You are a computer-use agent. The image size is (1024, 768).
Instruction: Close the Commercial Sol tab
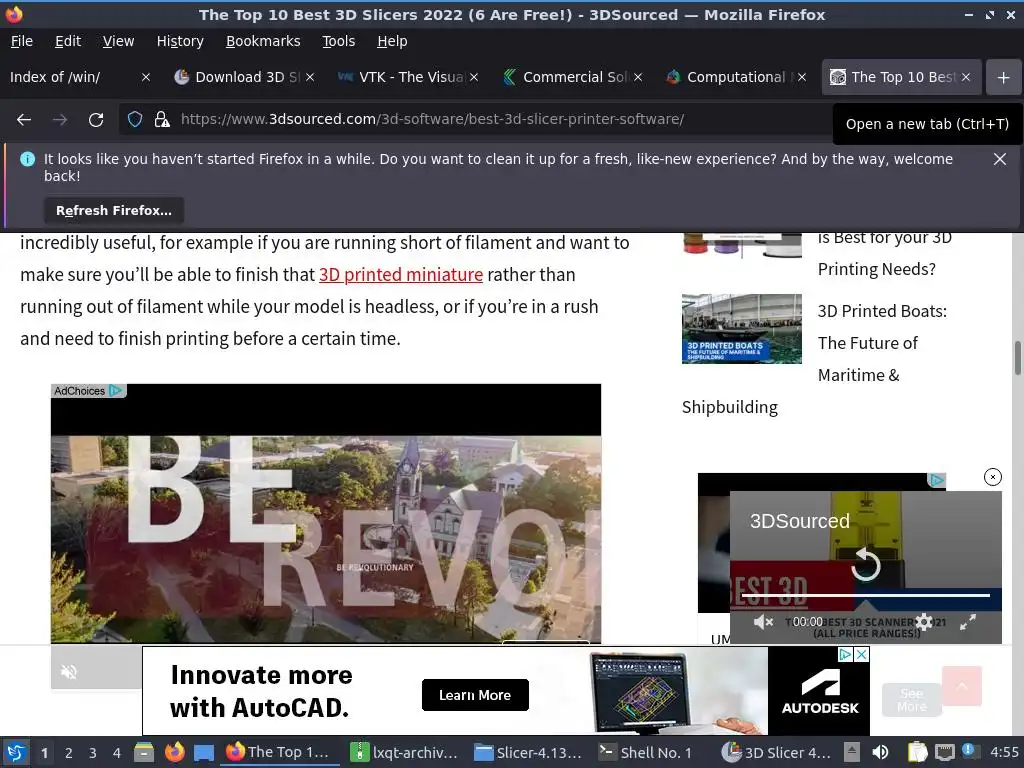[638, 77]
